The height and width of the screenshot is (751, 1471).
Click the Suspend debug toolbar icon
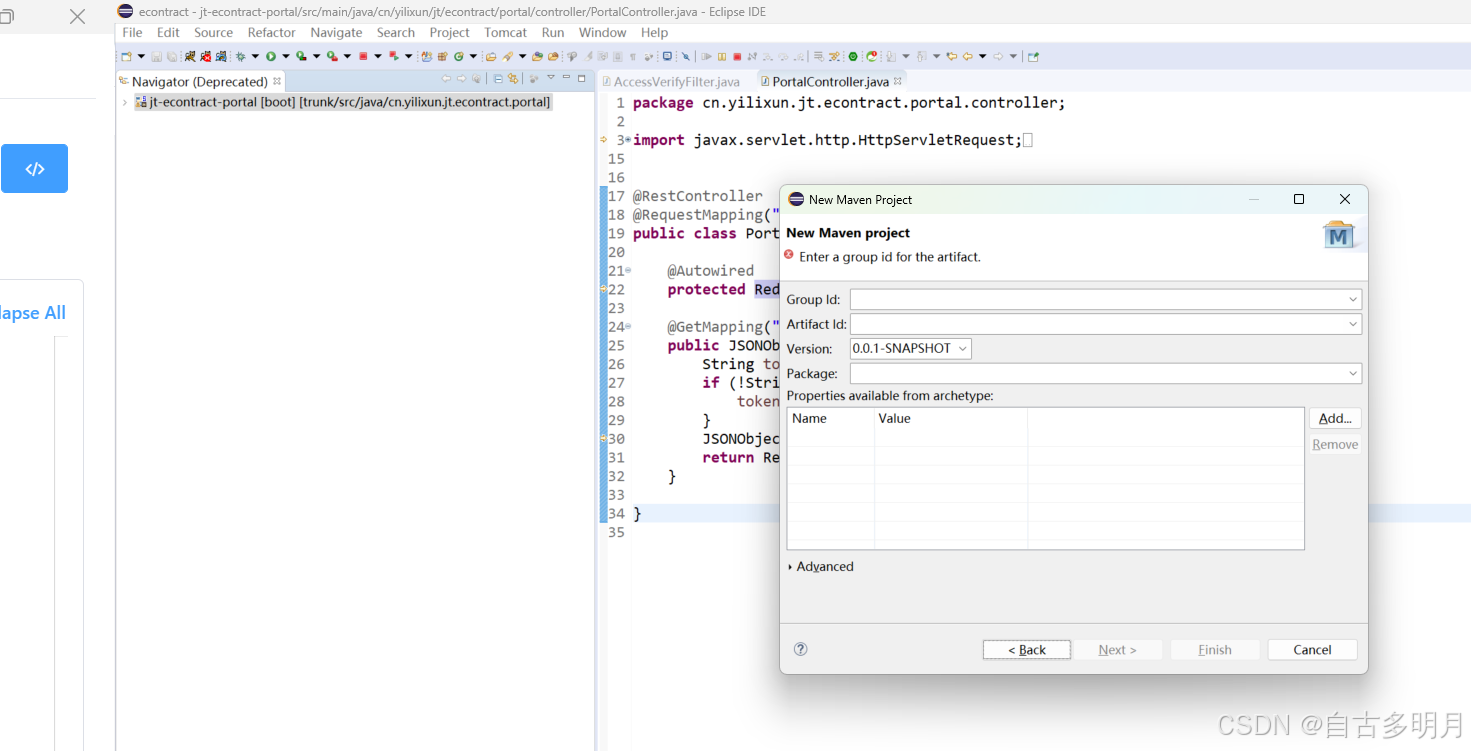click(x=722, y=56)
